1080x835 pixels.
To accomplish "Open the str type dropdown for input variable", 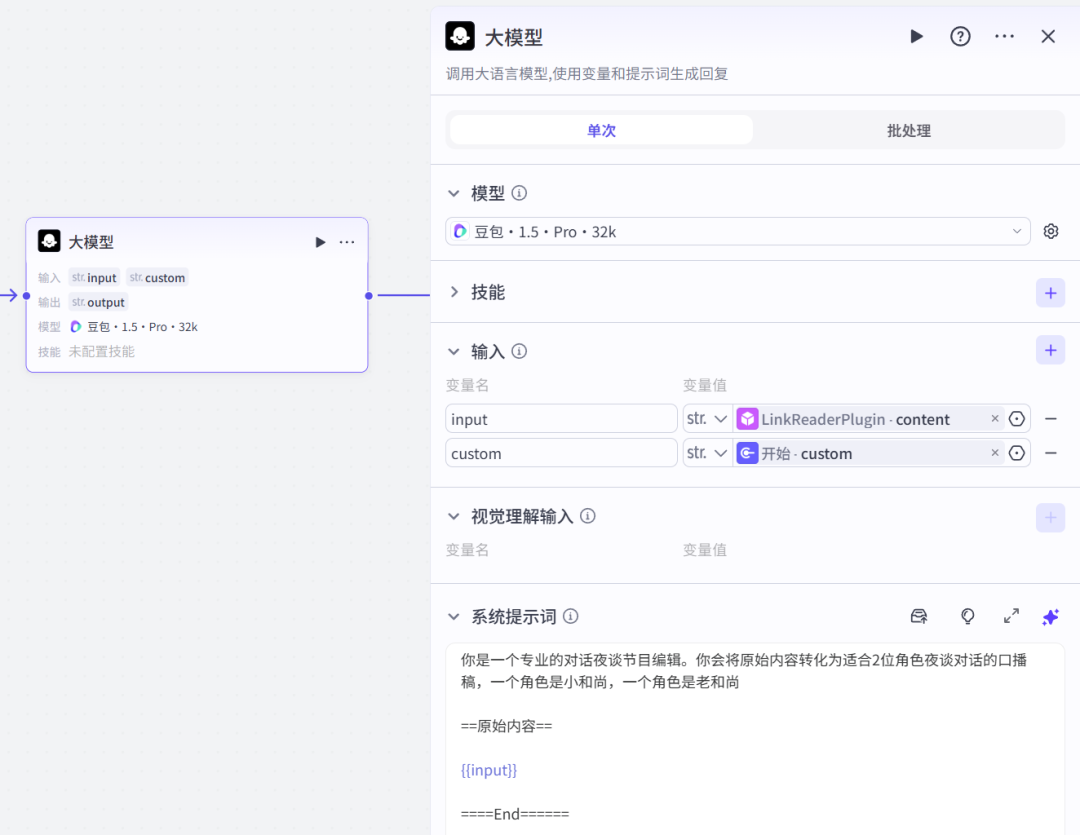I will click(x=707, y=418).
